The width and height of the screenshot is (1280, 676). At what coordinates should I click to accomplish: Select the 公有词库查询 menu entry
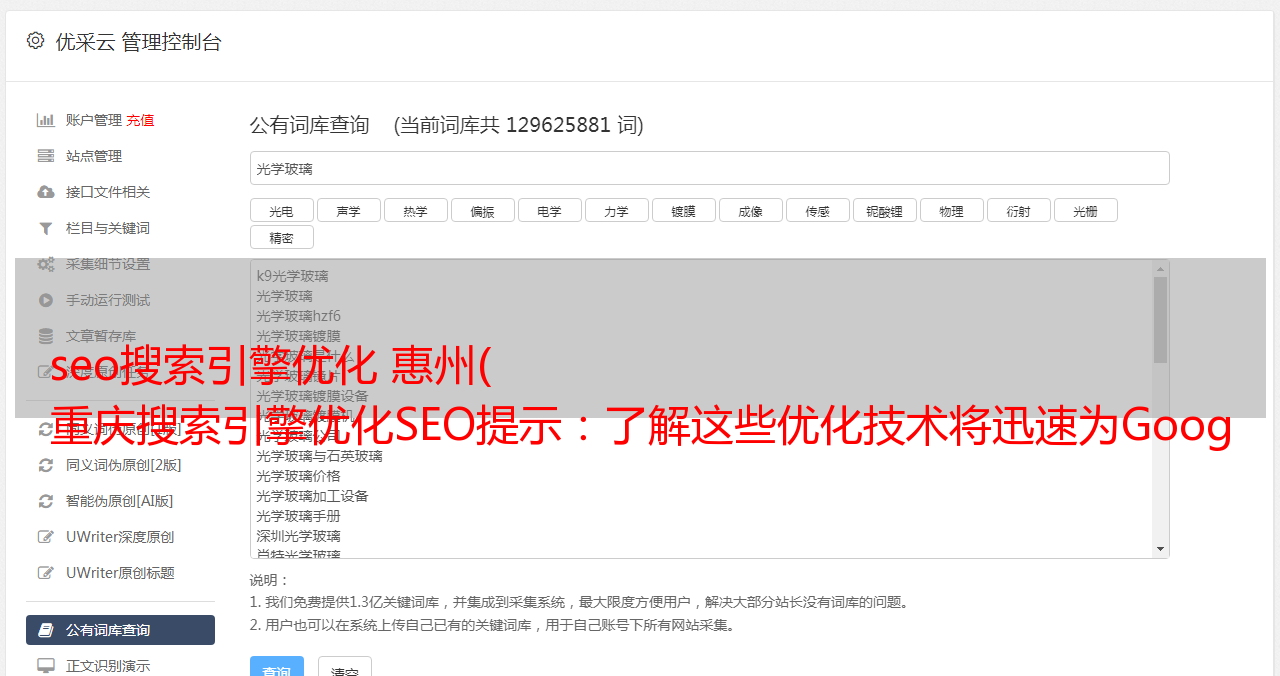tap(120, 630)
